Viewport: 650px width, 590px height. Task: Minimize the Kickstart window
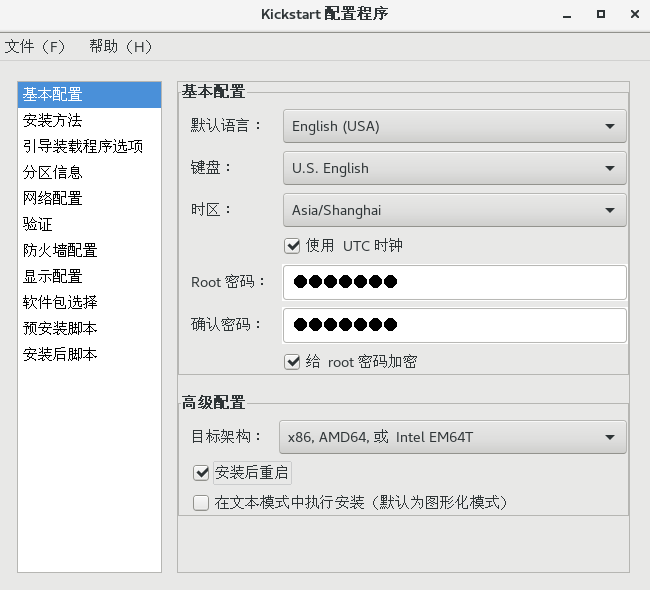(567, 15)
